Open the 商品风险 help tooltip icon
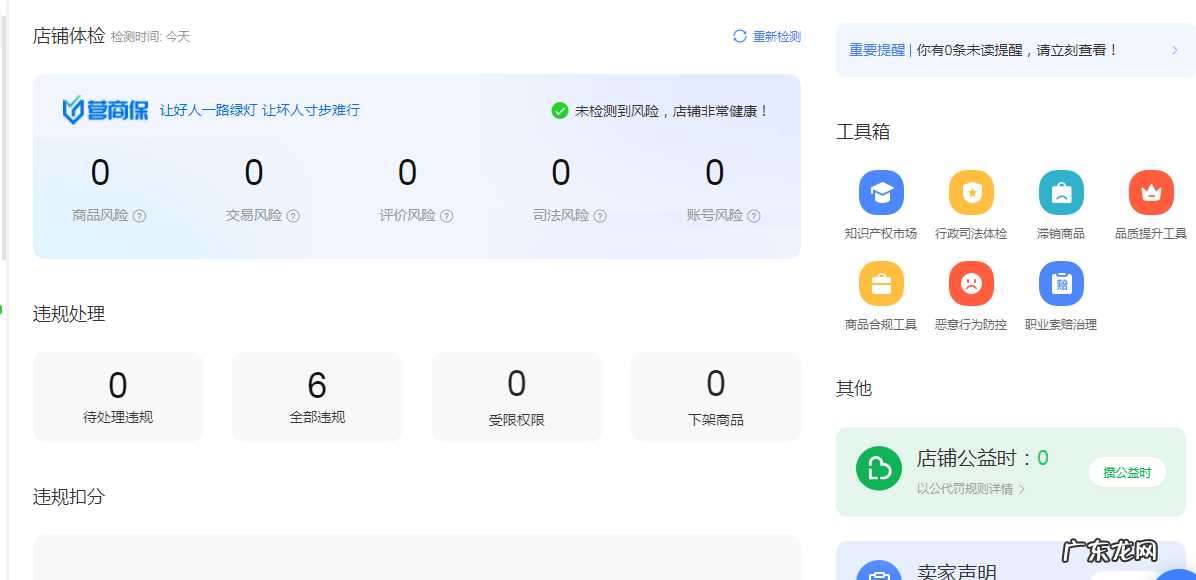The width and height of the screenshot is (1196, 580). coord(138,216)
